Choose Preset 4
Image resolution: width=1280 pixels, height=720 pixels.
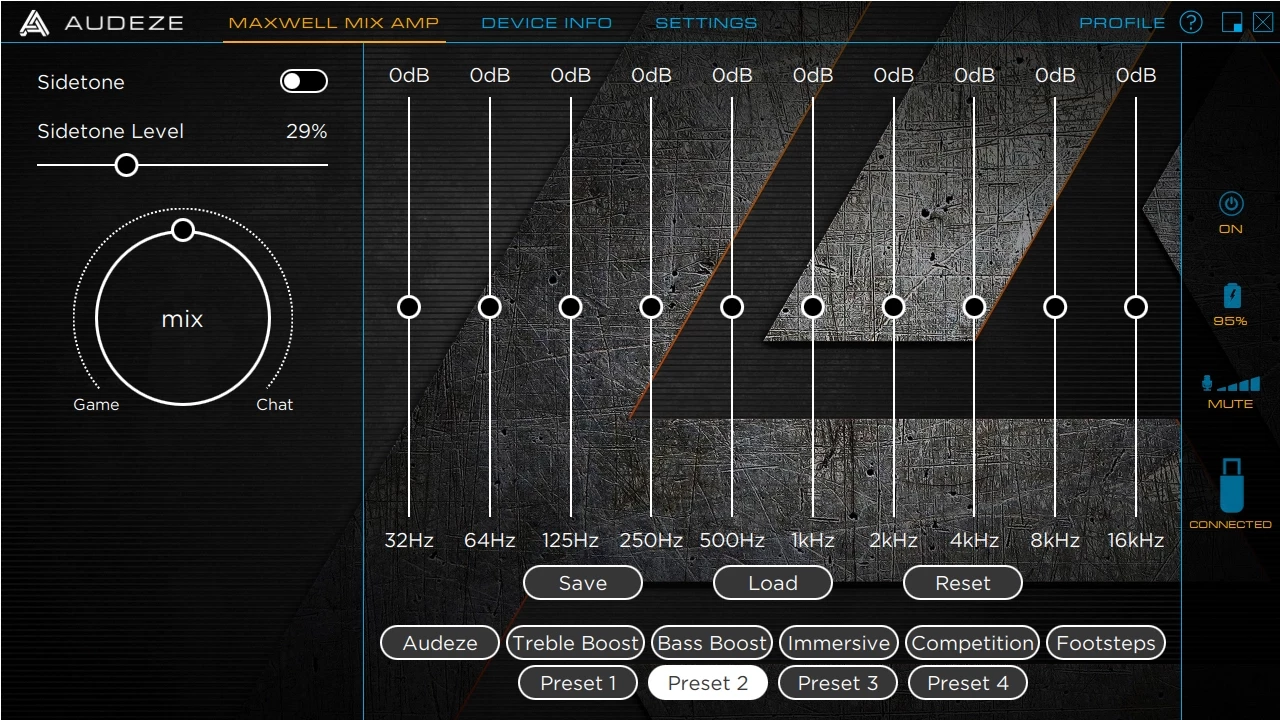pos(968,683)
